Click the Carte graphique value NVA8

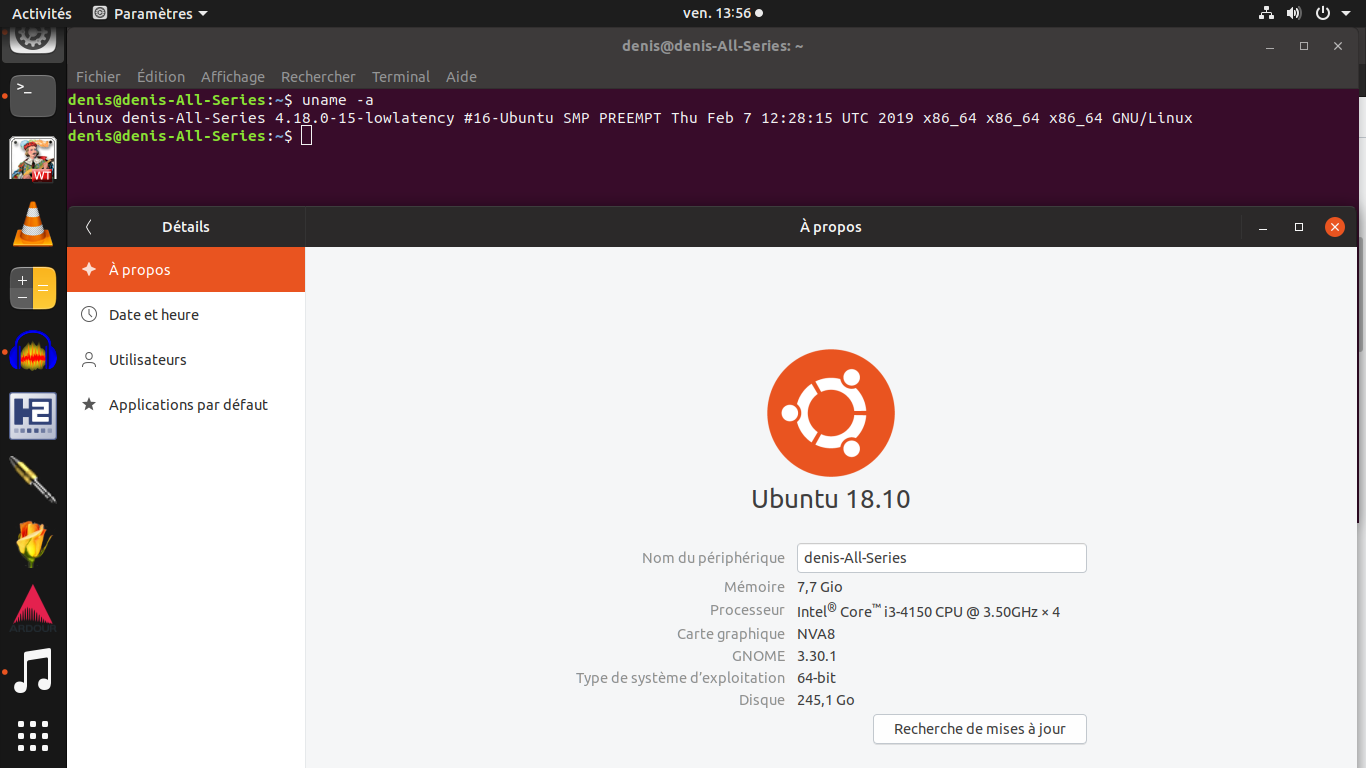coord(816,634)
